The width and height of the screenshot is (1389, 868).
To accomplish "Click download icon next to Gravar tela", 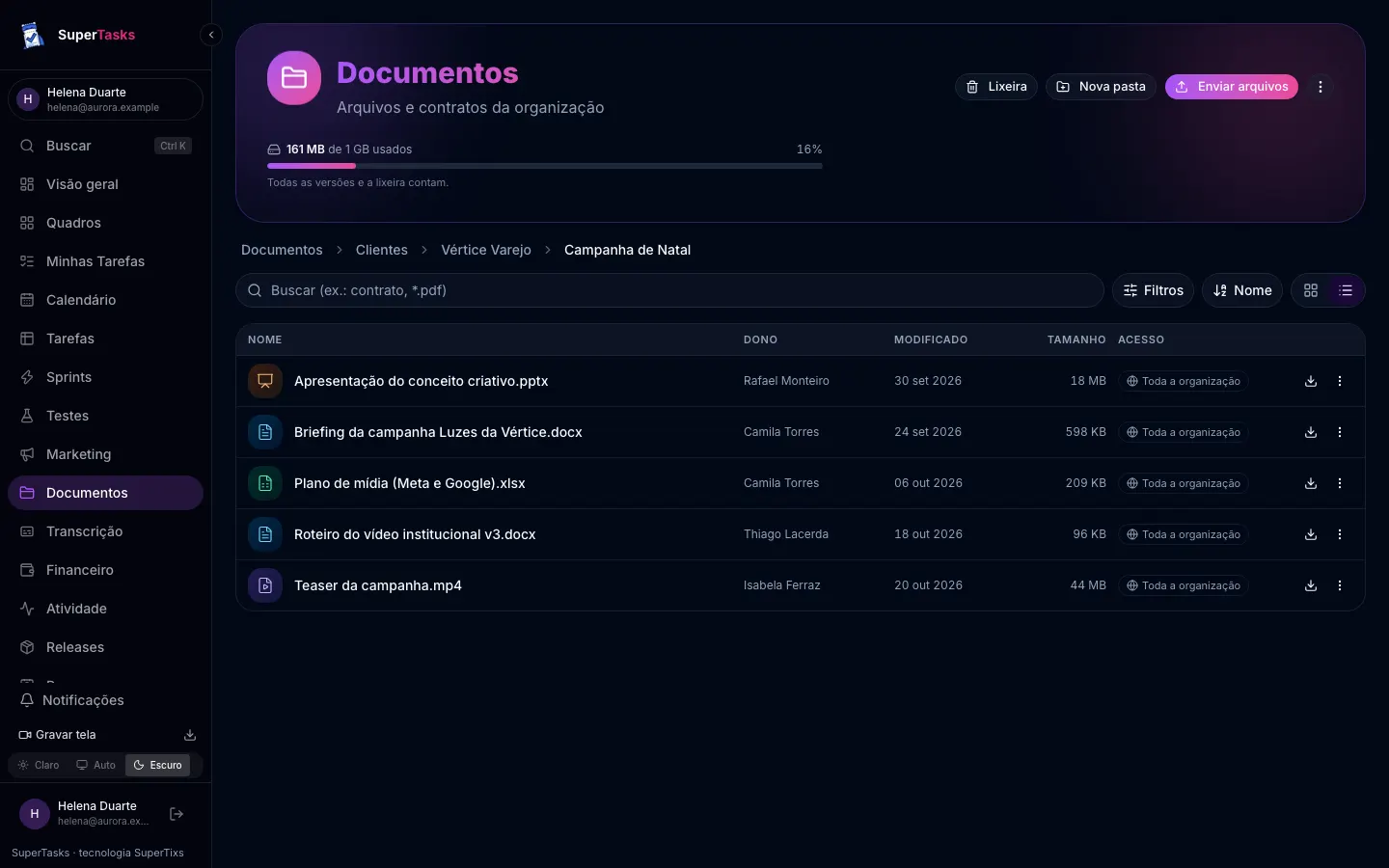I will [190, 735].
